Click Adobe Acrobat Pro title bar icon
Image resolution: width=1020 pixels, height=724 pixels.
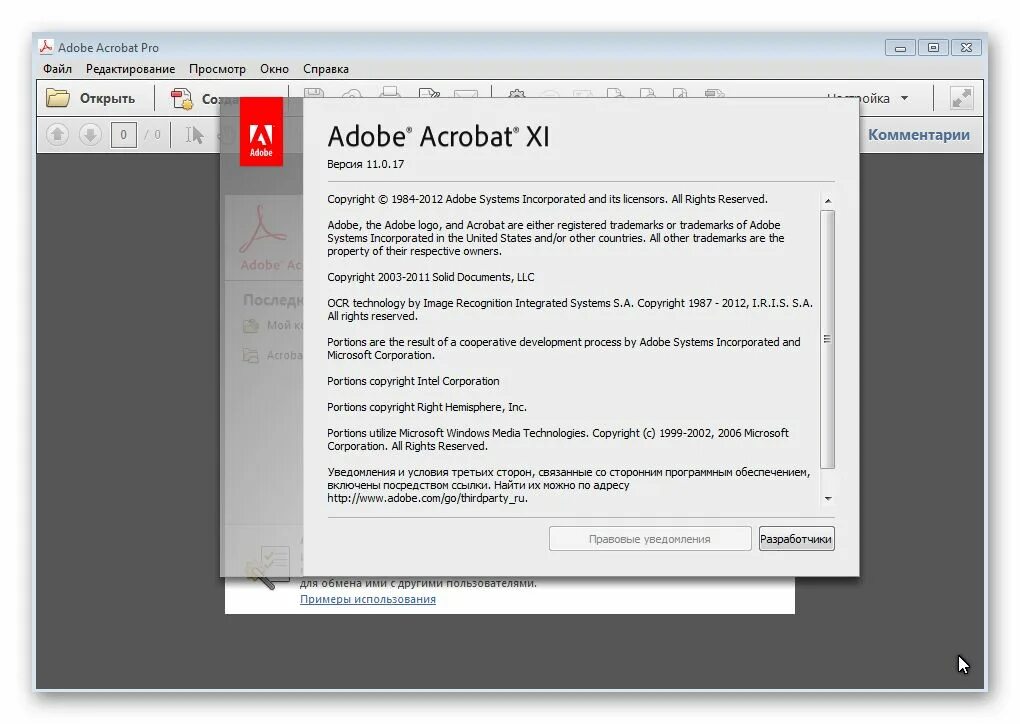46,47
